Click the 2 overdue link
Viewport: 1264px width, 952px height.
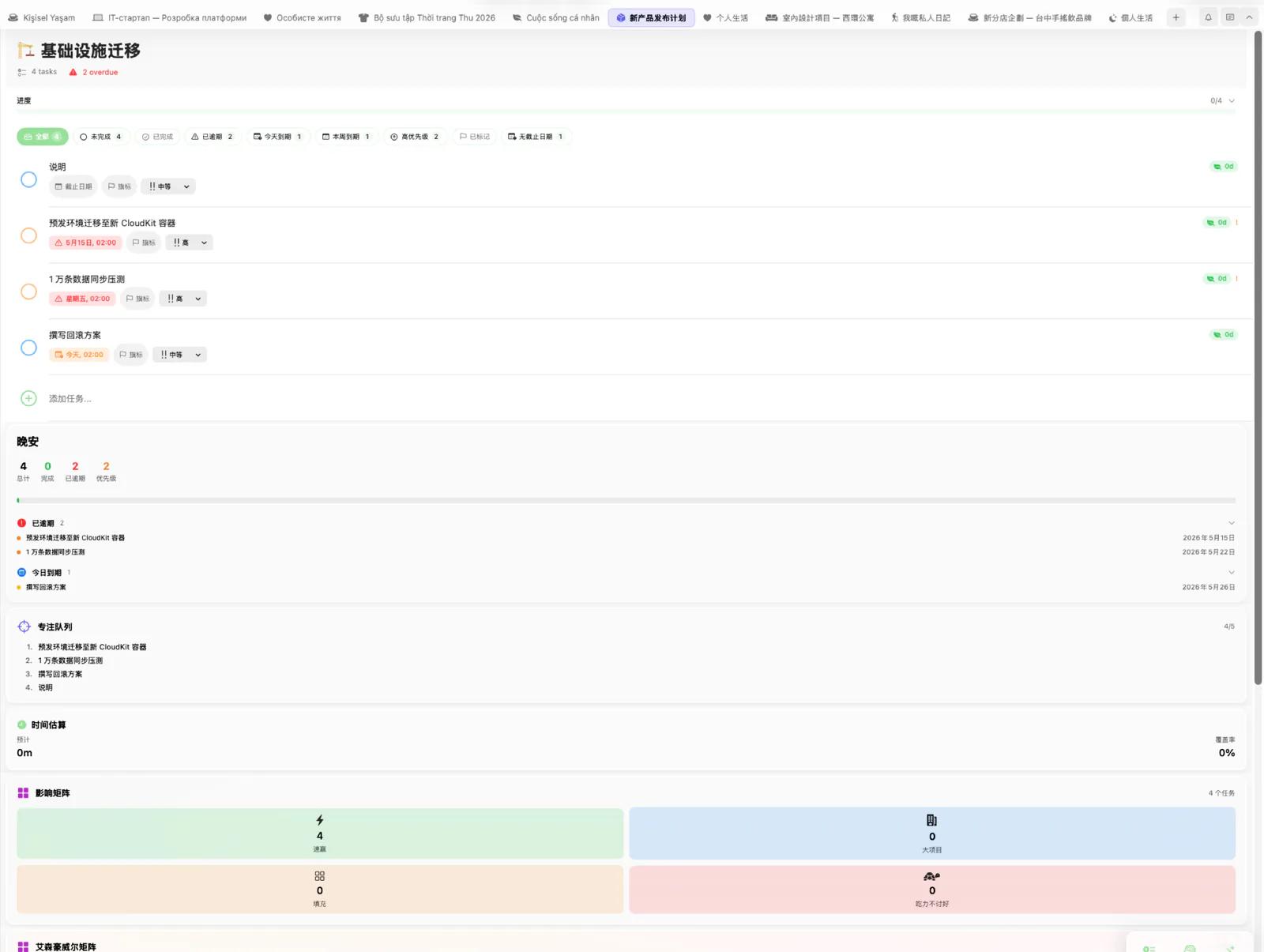100,72
